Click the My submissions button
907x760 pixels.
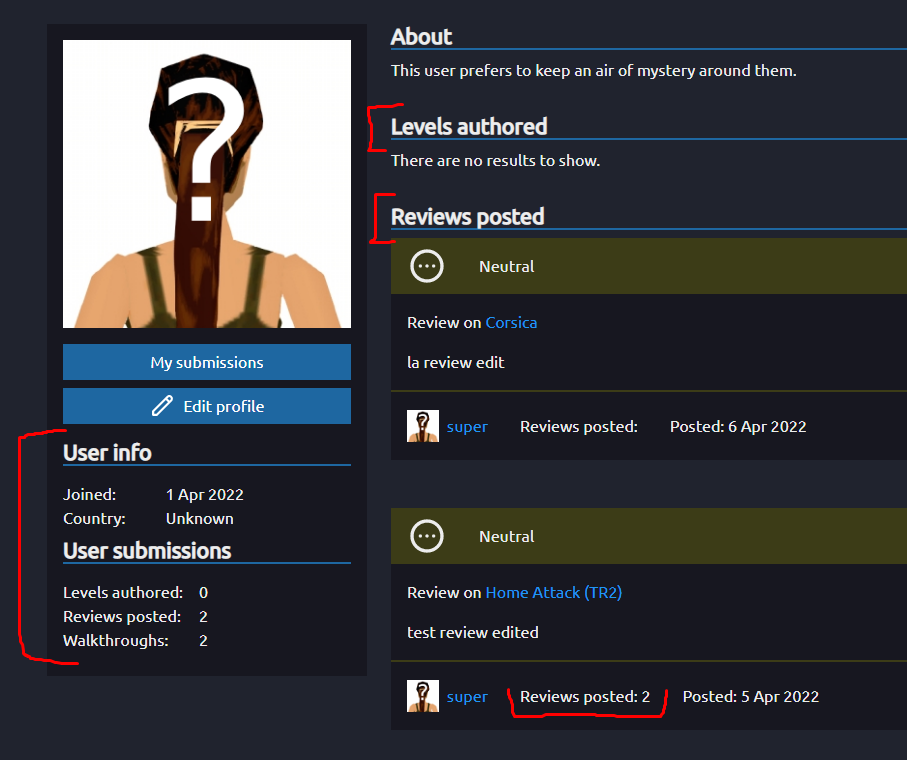click(x=206, y=362)
